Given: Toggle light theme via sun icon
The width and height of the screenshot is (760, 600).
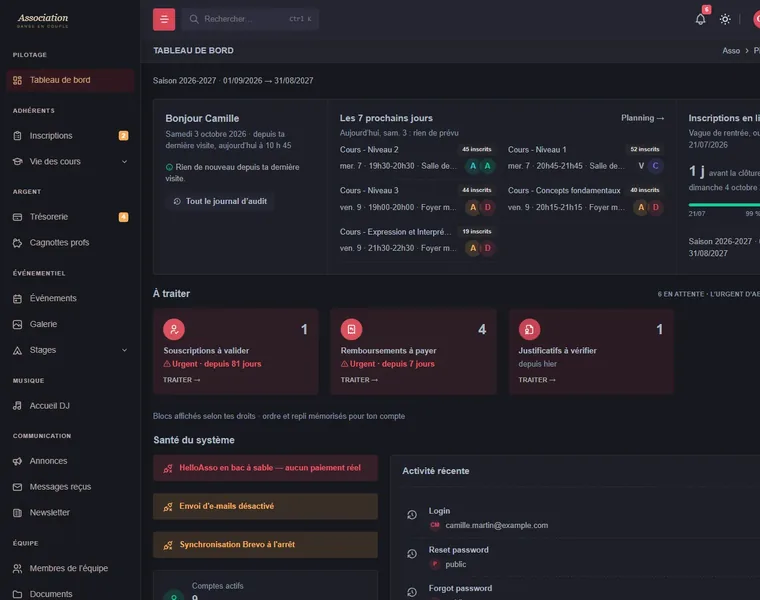Looking at the screenshot, I should point(725,19).
